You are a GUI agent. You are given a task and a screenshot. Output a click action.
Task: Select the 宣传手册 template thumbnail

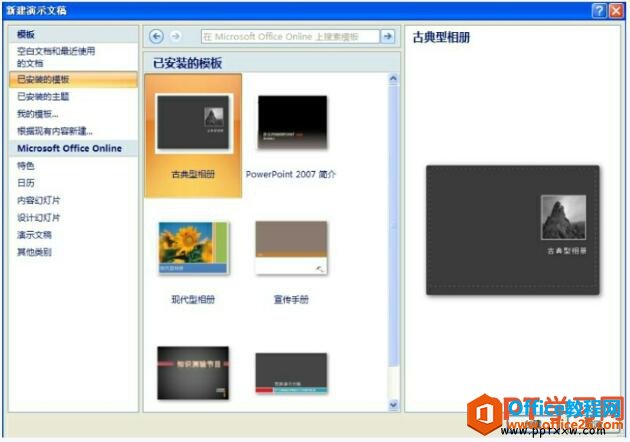tap(292, 248)
